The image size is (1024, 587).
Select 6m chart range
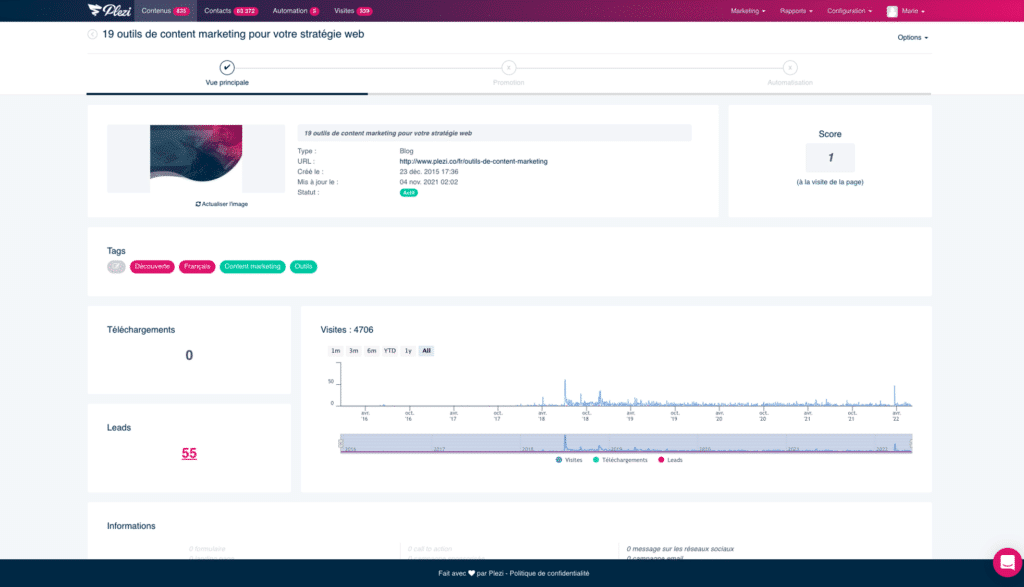pyautogui.click(x=372, y=351)
